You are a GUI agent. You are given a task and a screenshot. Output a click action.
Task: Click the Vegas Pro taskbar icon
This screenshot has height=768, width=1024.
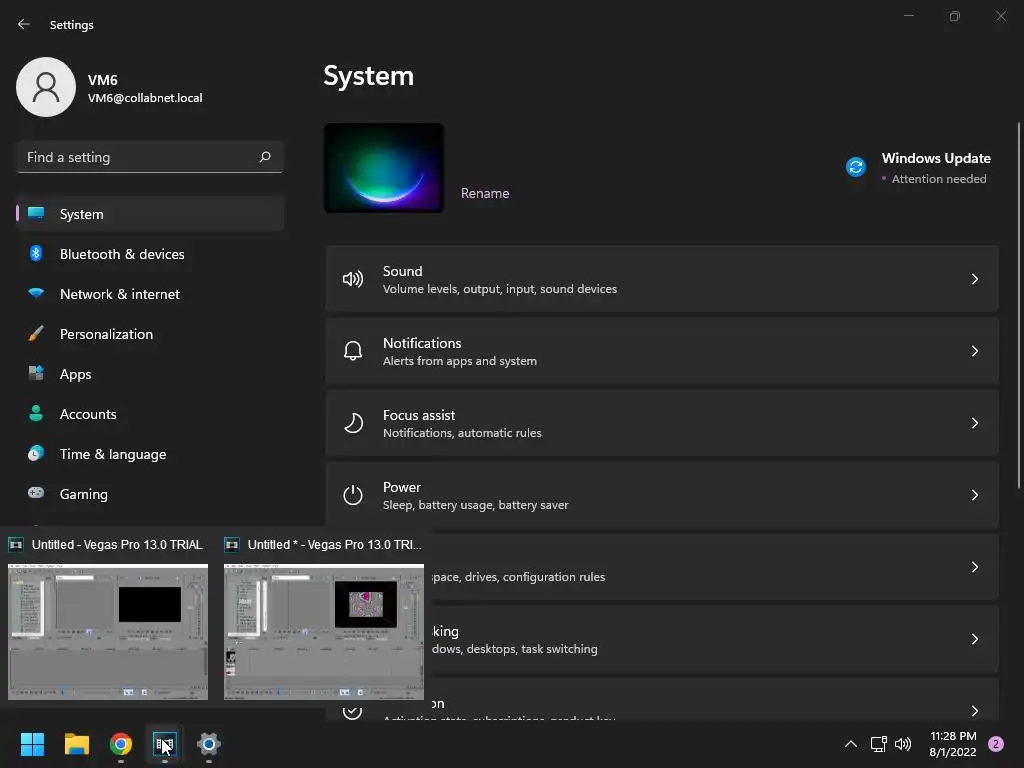click(x=165, y=744)
